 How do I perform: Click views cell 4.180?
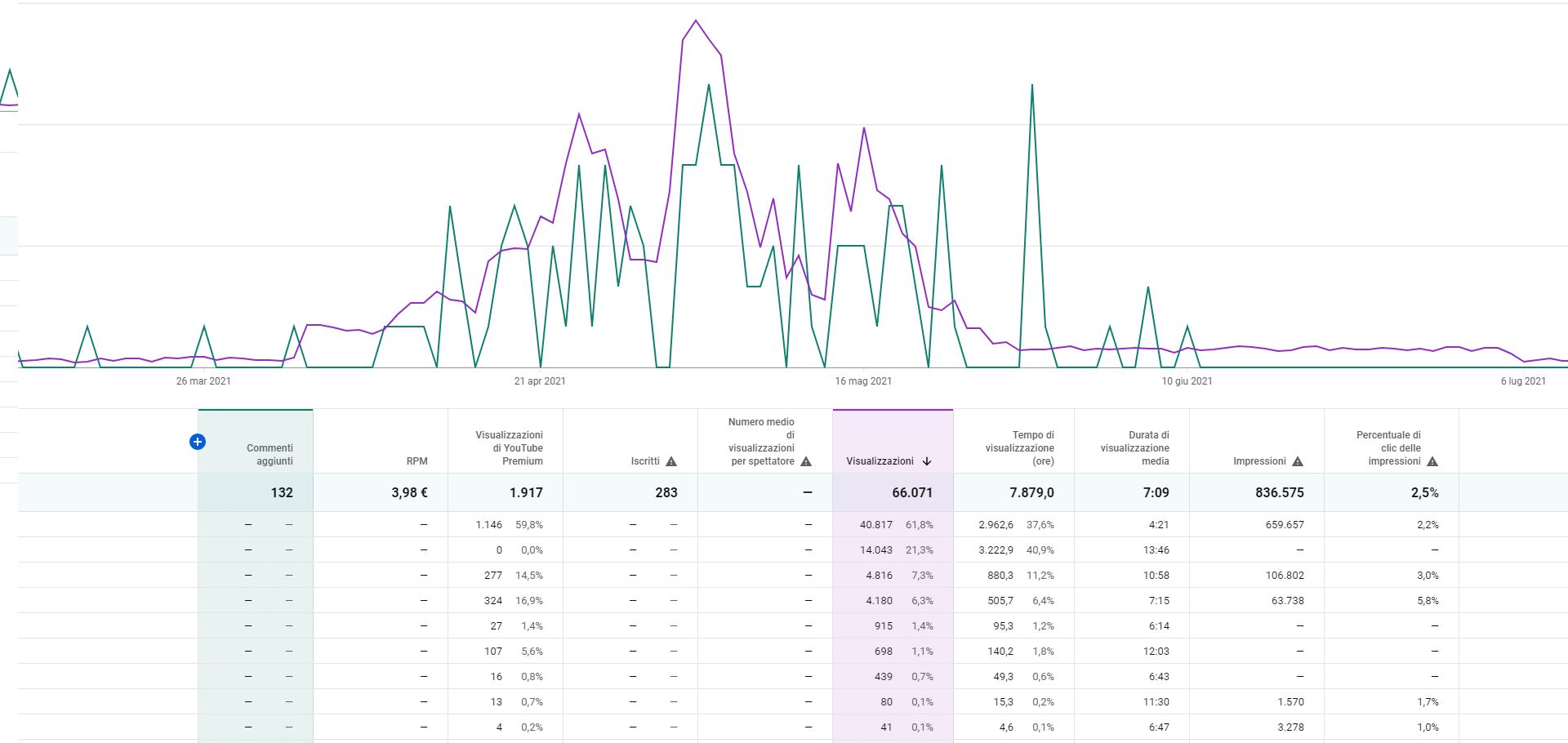point(879,601)
